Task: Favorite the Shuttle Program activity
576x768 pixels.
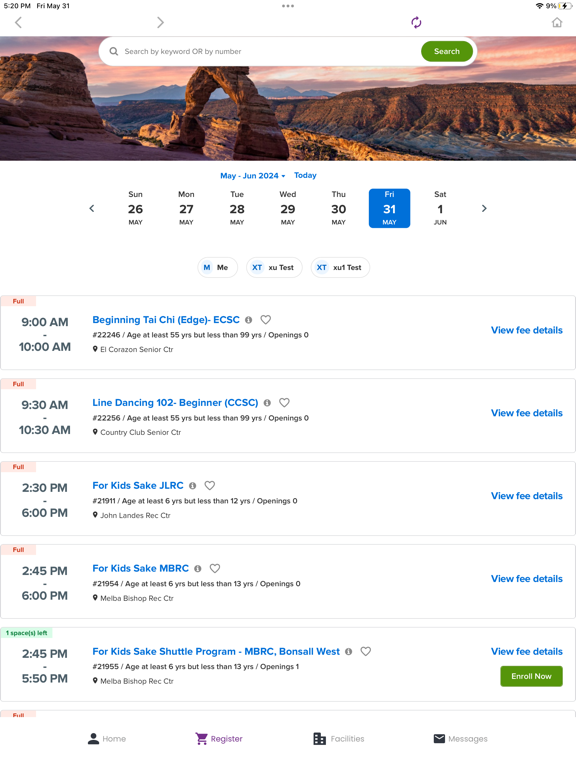Action: click(366, 651)
